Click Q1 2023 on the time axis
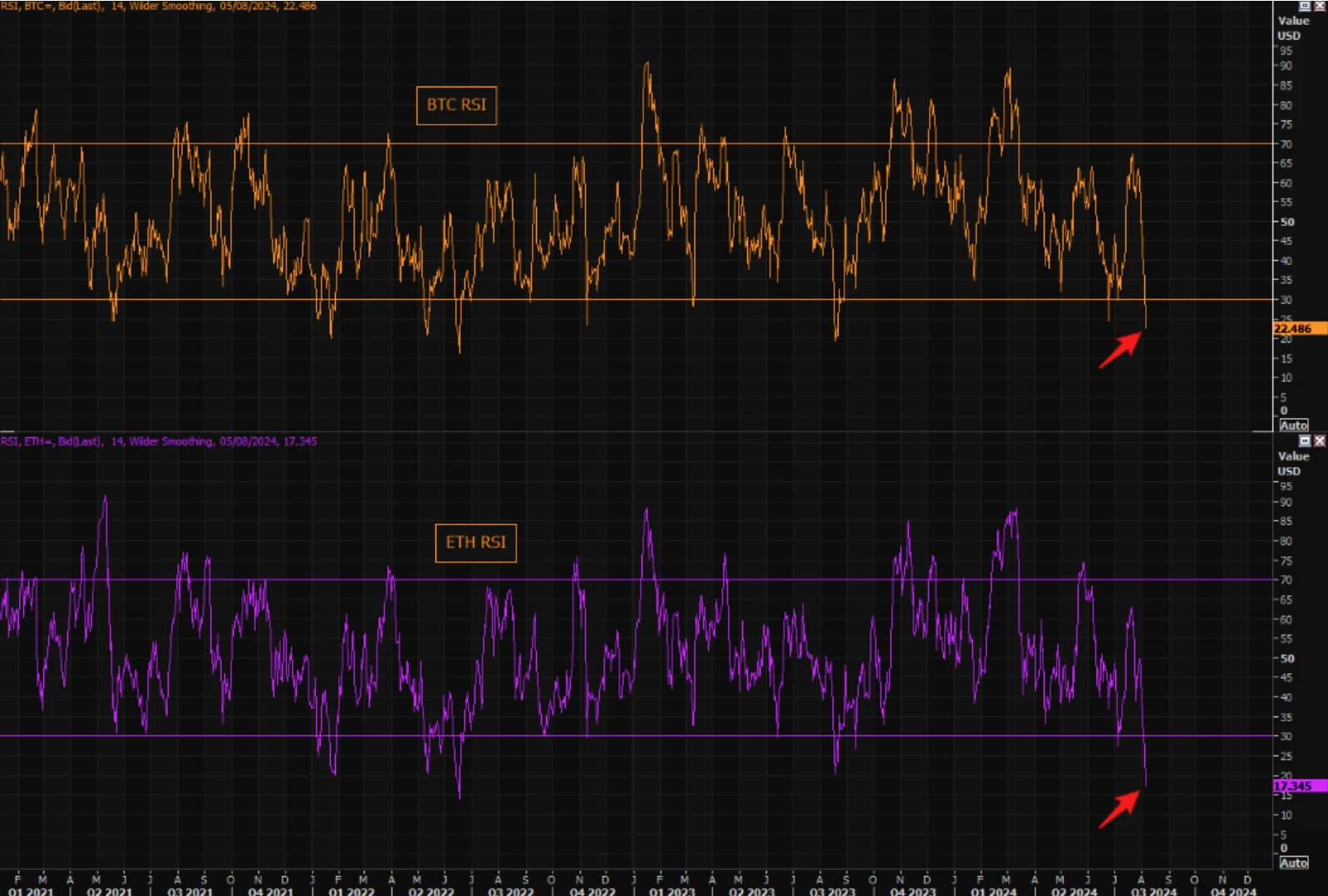 point(671,891)
